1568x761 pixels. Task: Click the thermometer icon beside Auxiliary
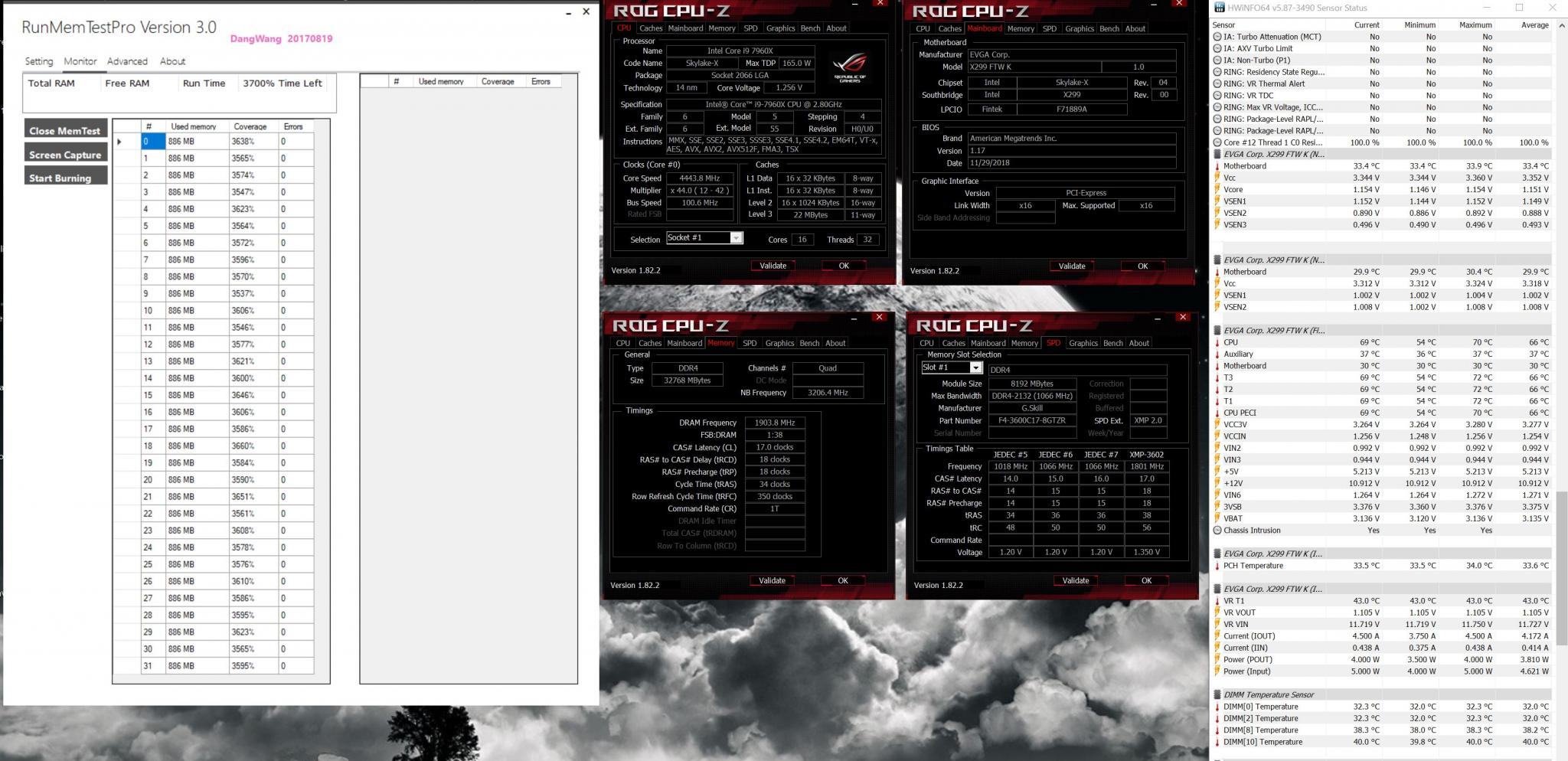point(1217,354)
